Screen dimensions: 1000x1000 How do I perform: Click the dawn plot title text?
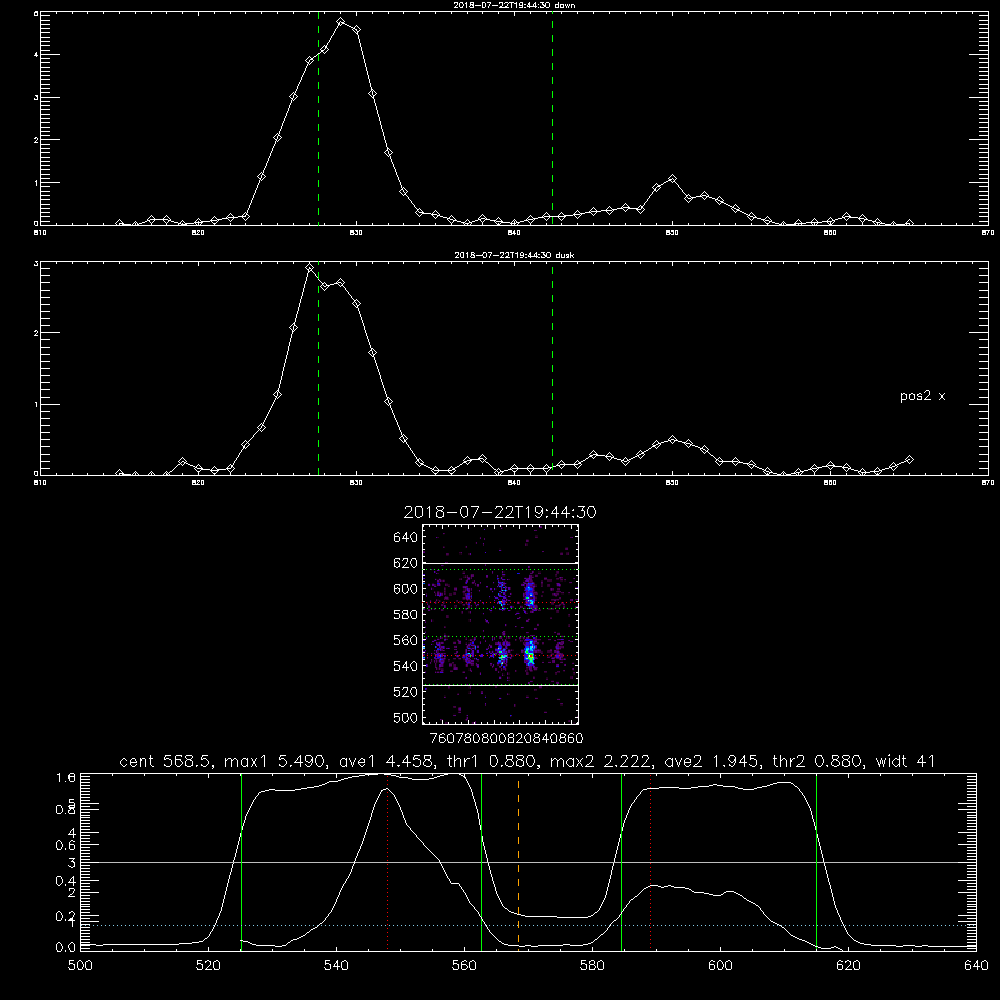point(515,5)
